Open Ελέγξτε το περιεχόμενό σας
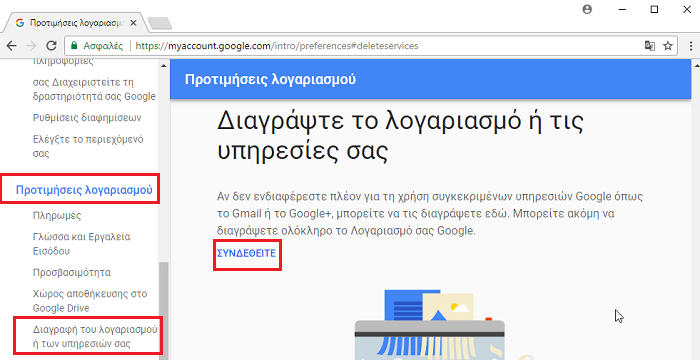This screenshot has height=360, width=700. point(88,147)
